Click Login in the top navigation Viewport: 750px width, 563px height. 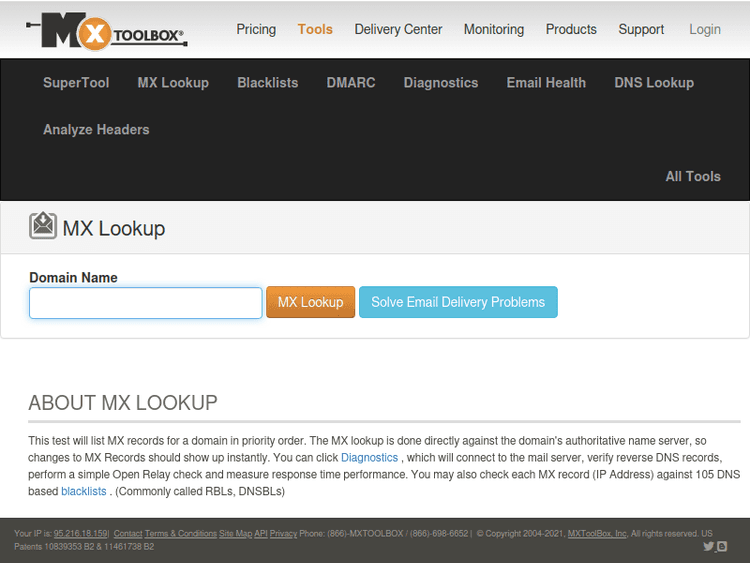click(x=705, y=29)
